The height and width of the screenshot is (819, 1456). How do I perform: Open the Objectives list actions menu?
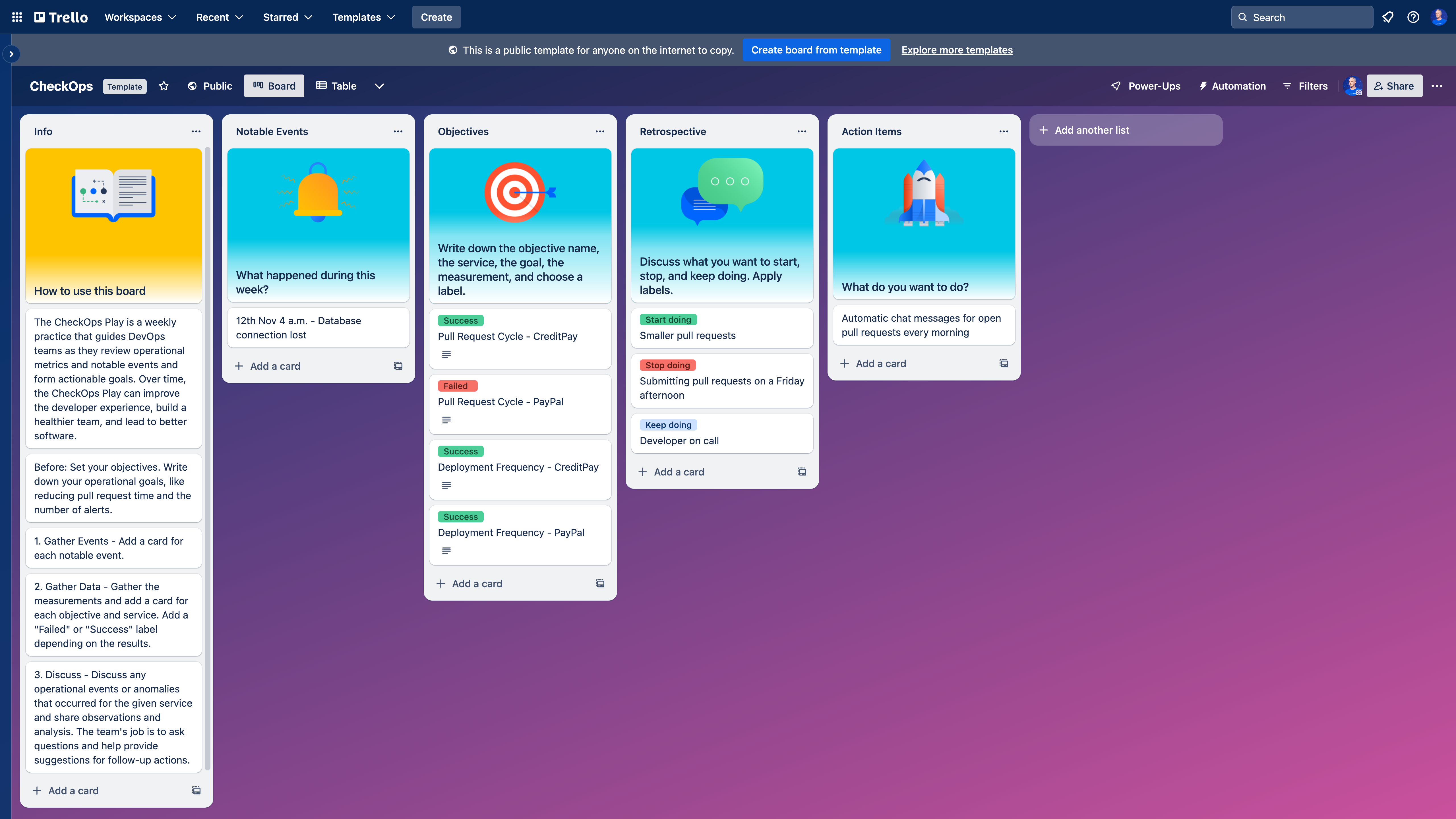600,131
